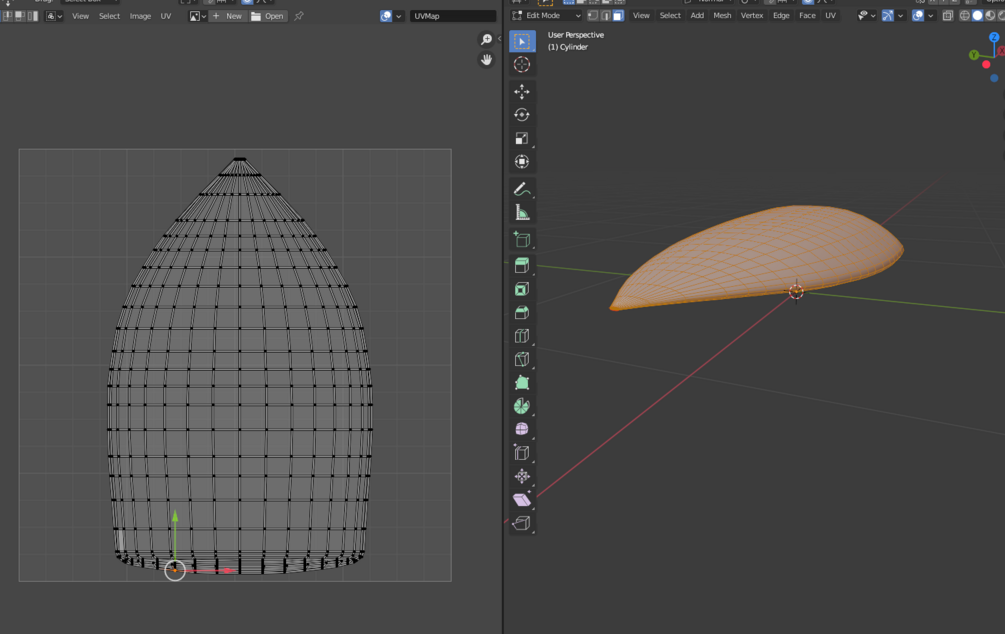Pick the Knife tool
Image resolution: width=1005 pixels, height=634 pixels.
(522, 359)
